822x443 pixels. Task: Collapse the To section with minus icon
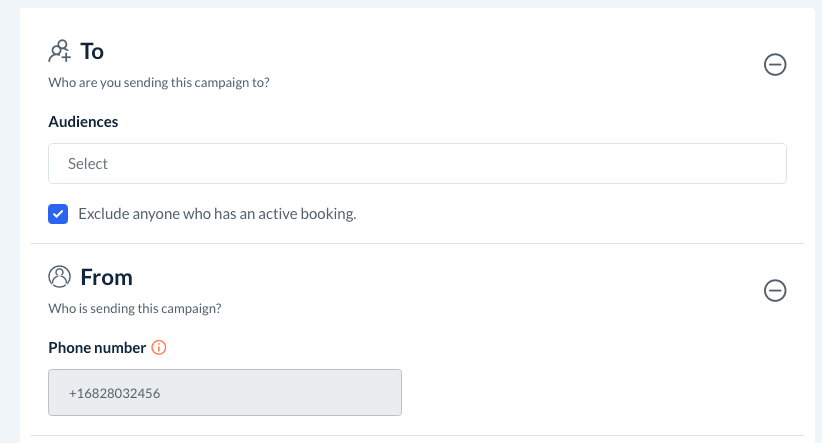[x=775, y=65]
